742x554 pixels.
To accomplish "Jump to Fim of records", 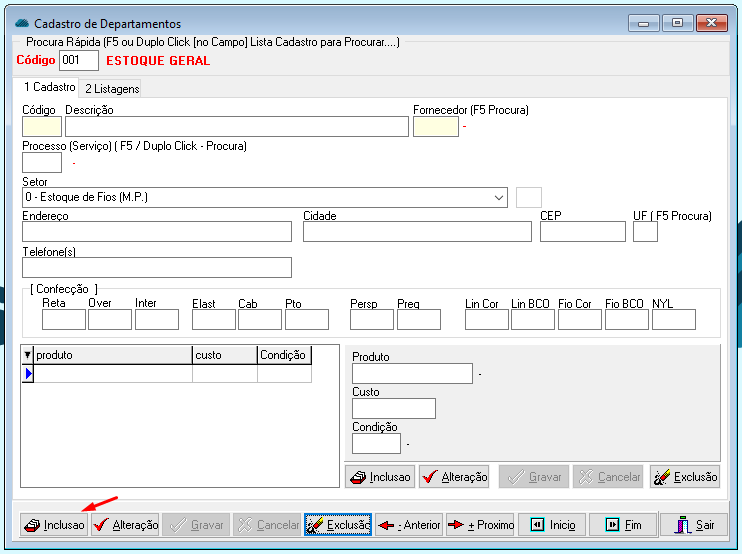I will pos(622,525).
